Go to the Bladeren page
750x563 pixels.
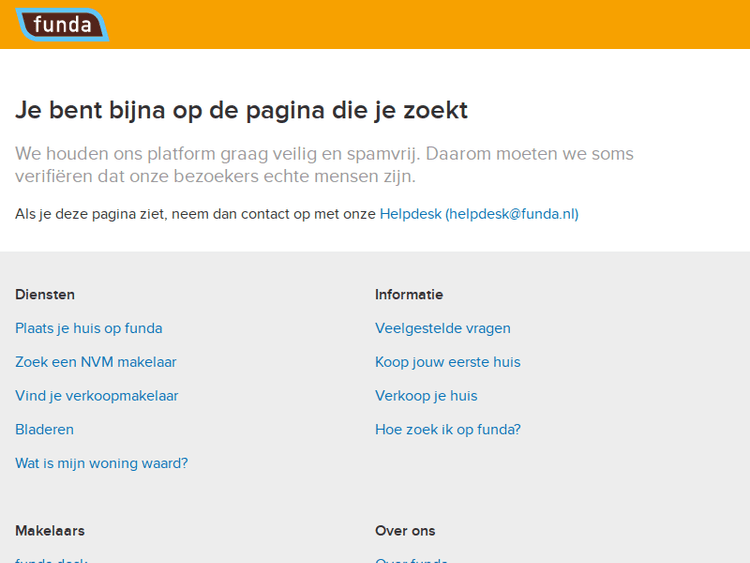pos(44,430)
